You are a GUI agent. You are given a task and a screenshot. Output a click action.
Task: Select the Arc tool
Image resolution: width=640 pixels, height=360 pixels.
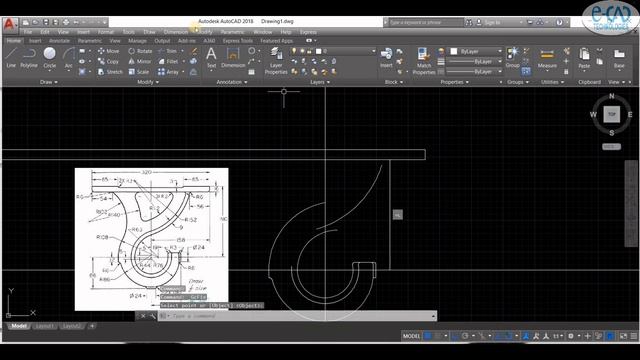point(69,58)
